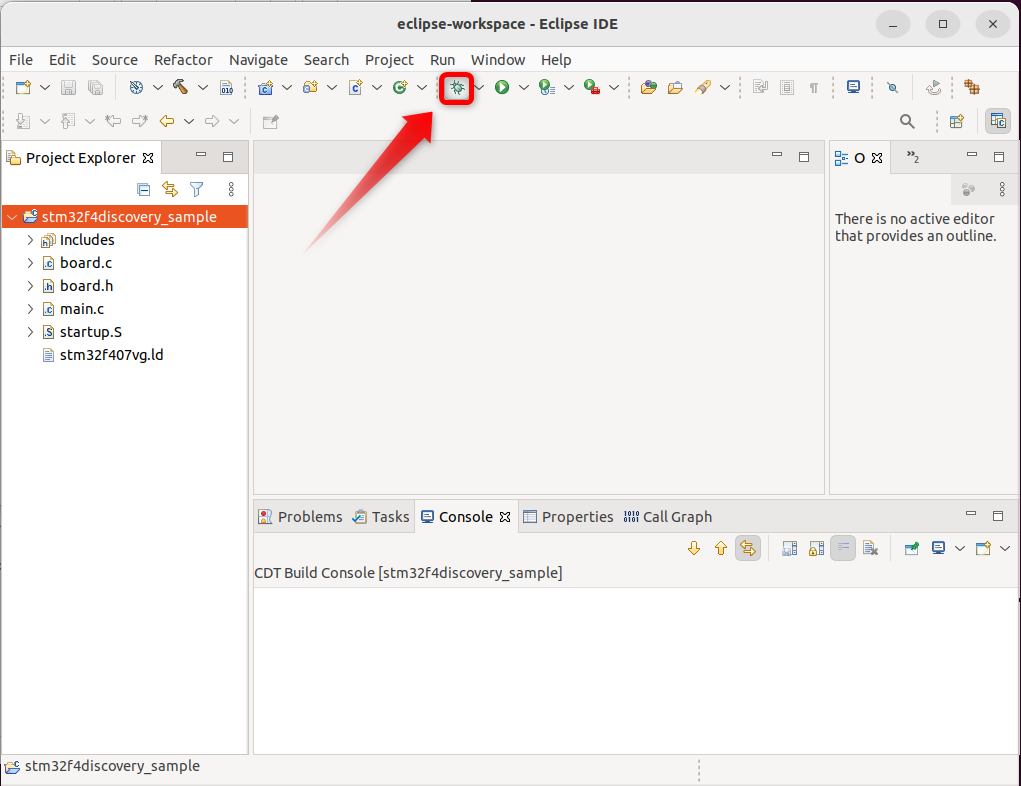This screenshot has width=1021, height=786.
Task: Select main.c in Project Explorer
Action: pyautogui.click(x=82, y=309)
